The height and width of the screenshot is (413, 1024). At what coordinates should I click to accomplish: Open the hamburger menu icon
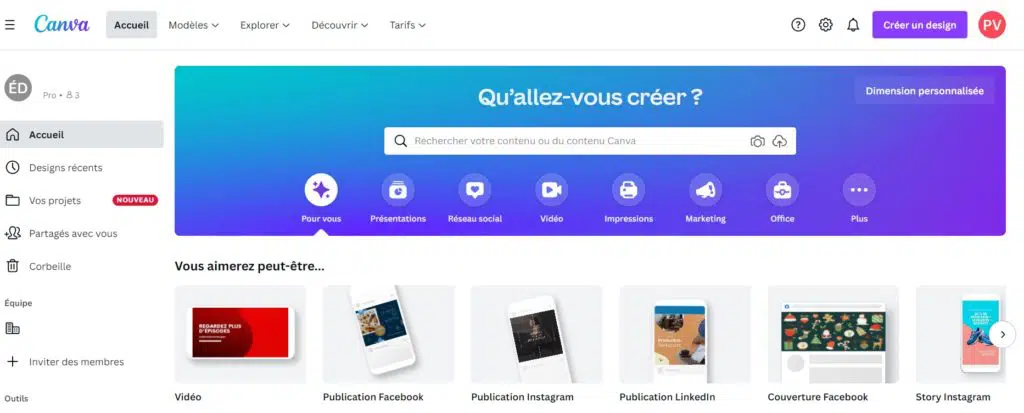pyautogui.click(x=10, y=25)
